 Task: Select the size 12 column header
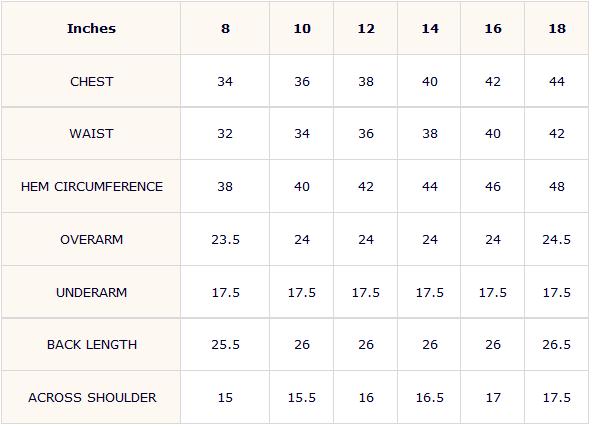click(366, 29)
